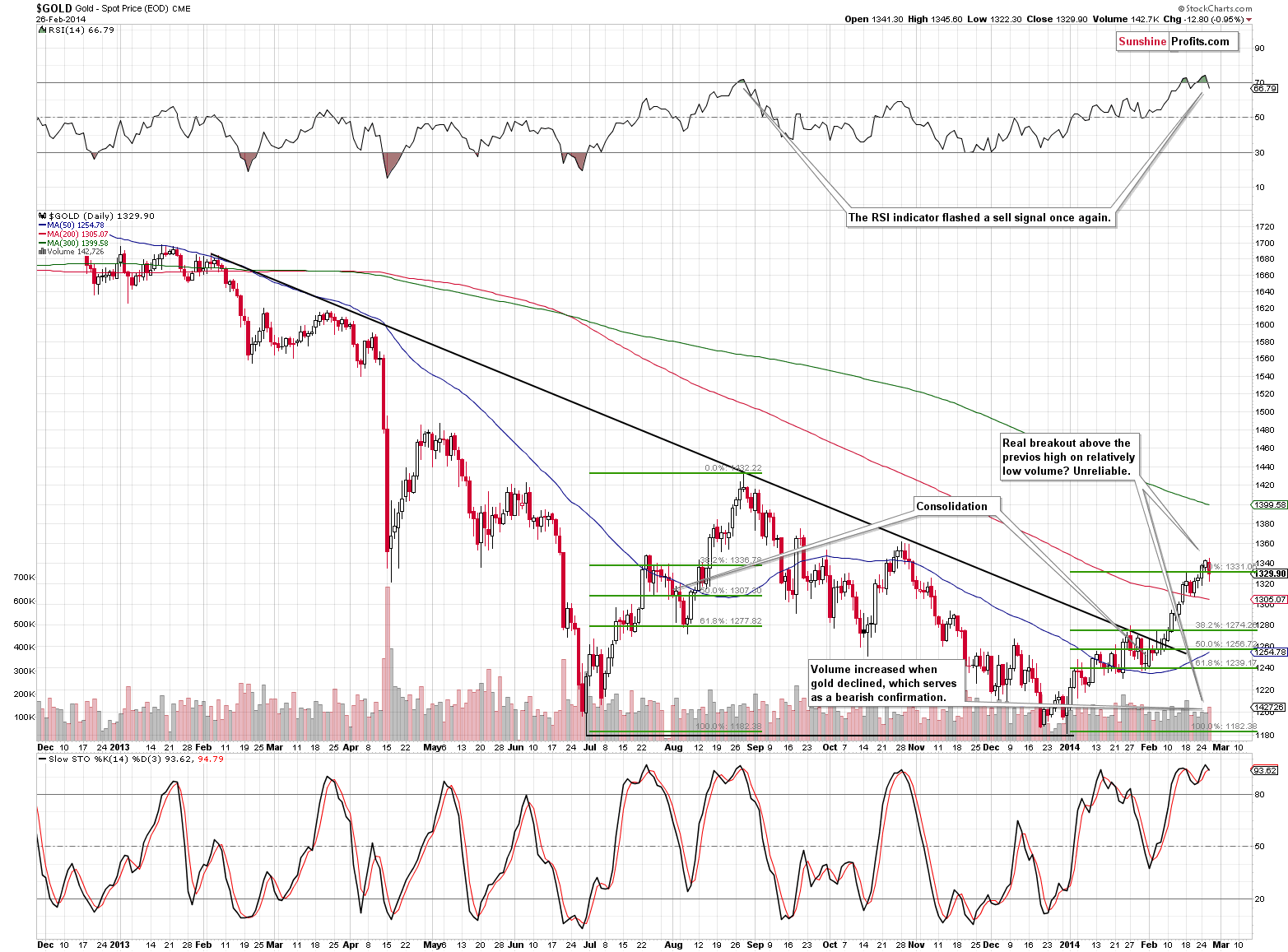The height and width of the screenshot is (952, 1288).
Task: Click the small icon before RSI(14)
Action: [42, 30]
